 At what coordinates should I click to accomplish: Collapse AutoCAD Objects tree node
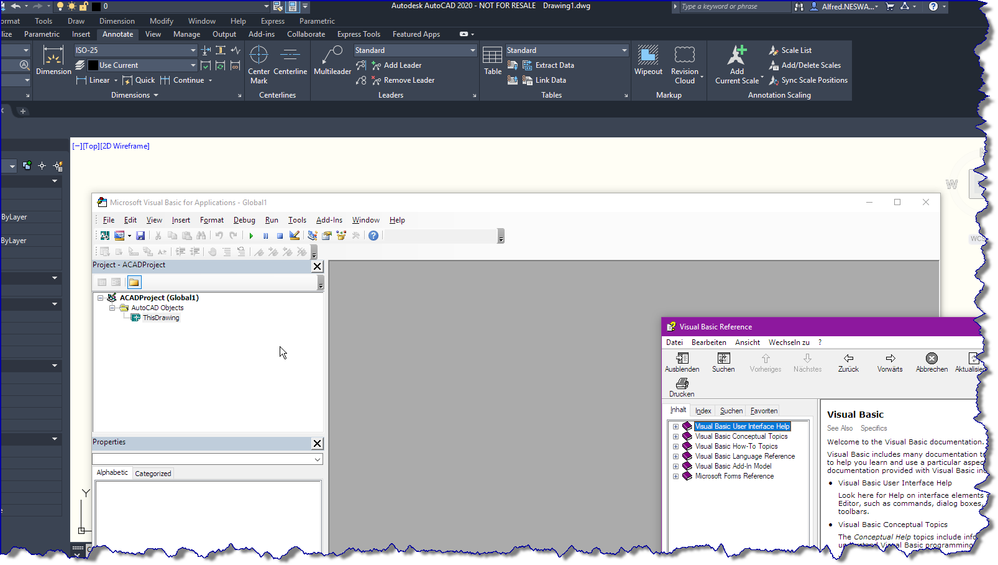pyautogui.click(x=112, y=308)
